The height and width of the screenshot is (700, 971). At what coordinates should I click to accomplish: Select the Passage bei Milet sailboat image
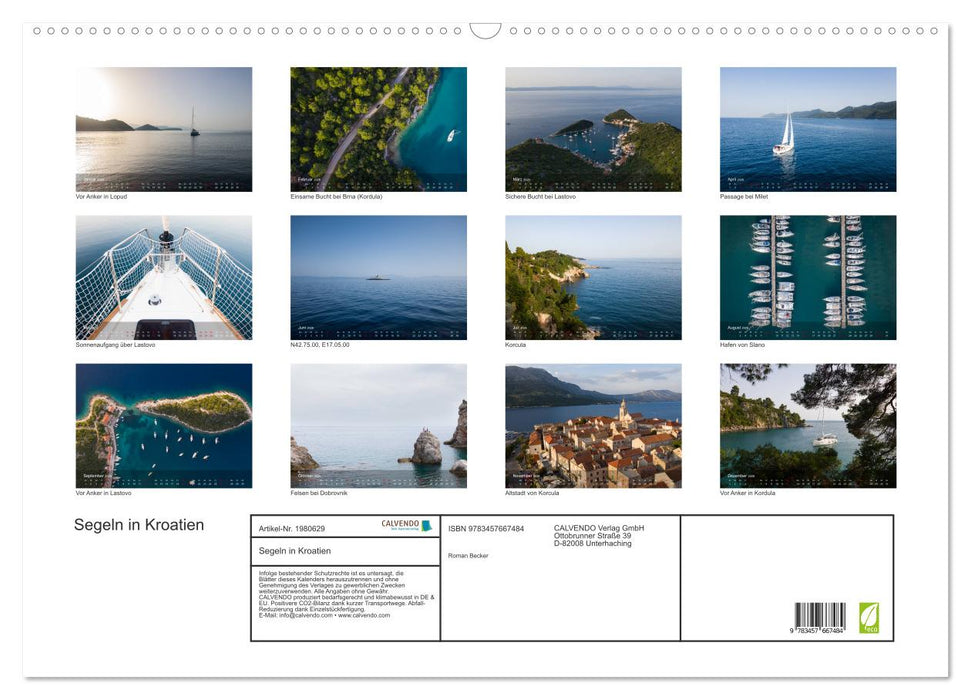click(806, 128)
